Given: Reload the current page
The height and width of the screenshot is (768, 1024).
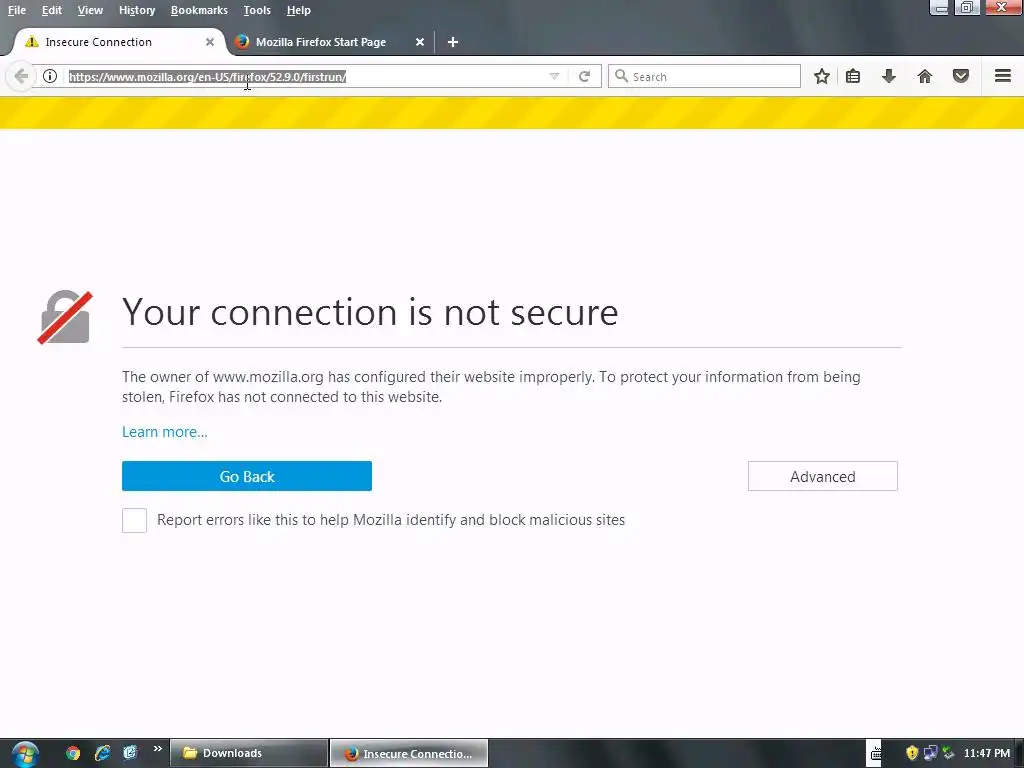Looking at the screenshot, I should click(x=584, y=76).
